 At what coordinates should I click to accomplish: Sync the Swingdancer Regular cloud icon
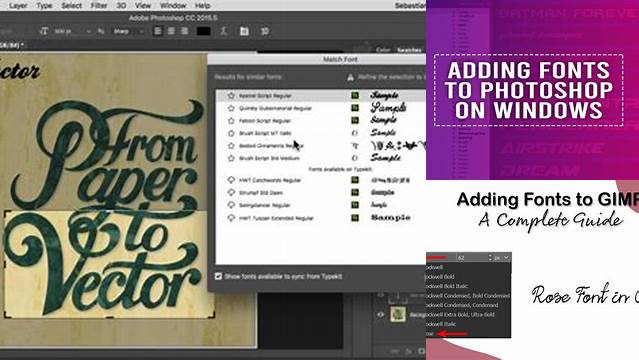tap(231, 205)
